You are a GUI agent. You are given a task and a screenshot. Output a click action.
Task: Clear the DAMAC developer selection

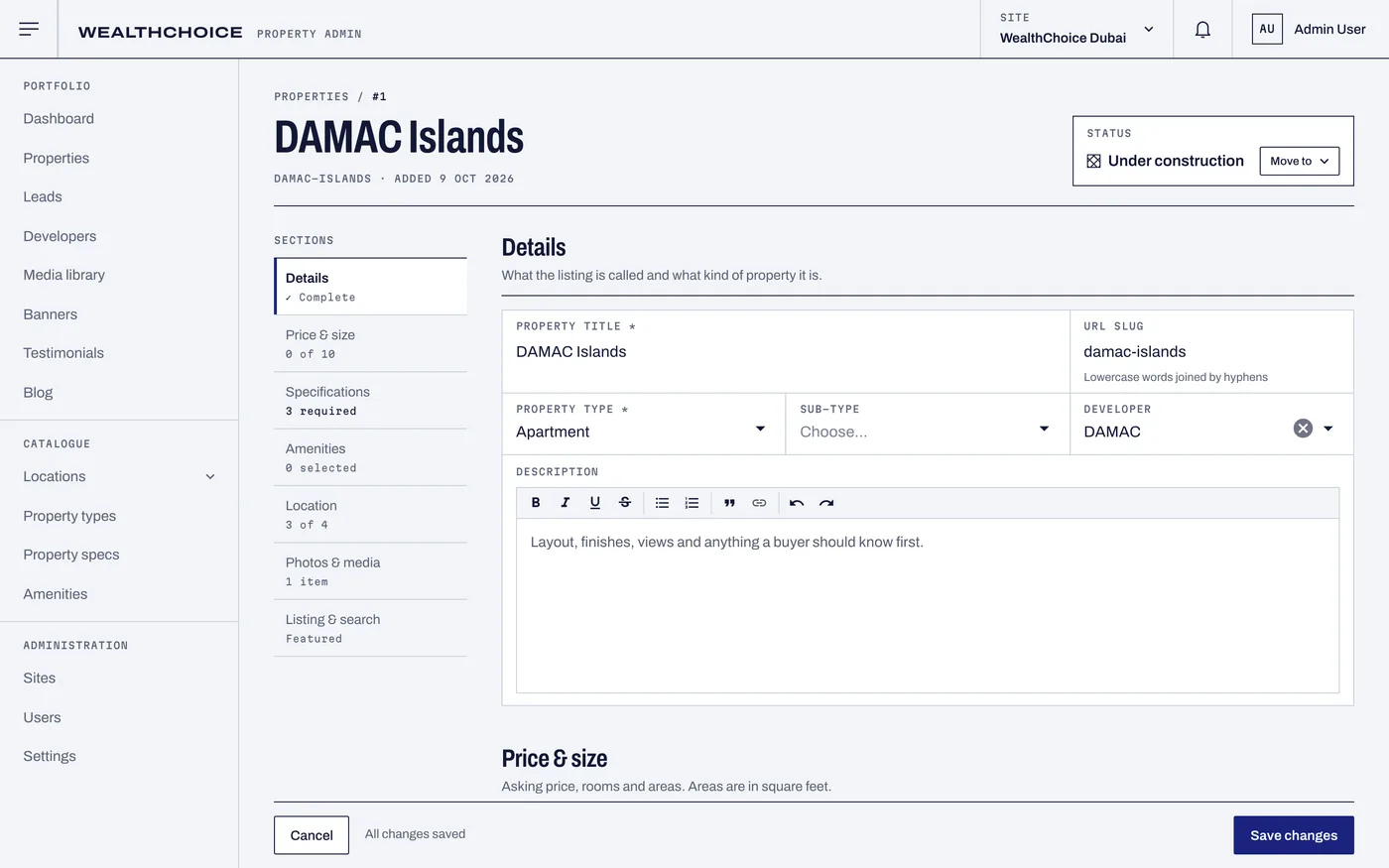pyautogui.click(x=1303, y=429)
